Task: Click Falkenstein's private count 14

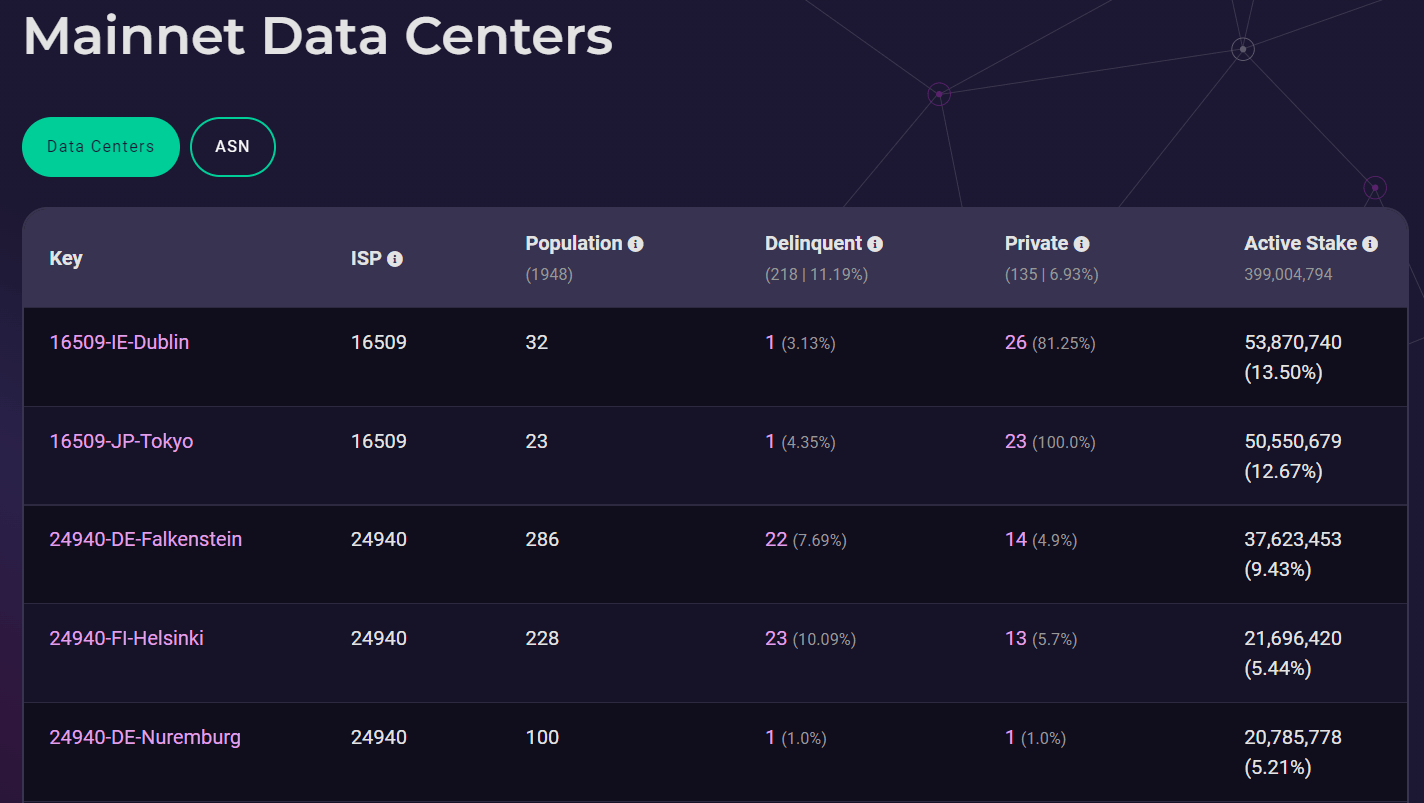Action: pyautogui.click(x=1016, y=539)
